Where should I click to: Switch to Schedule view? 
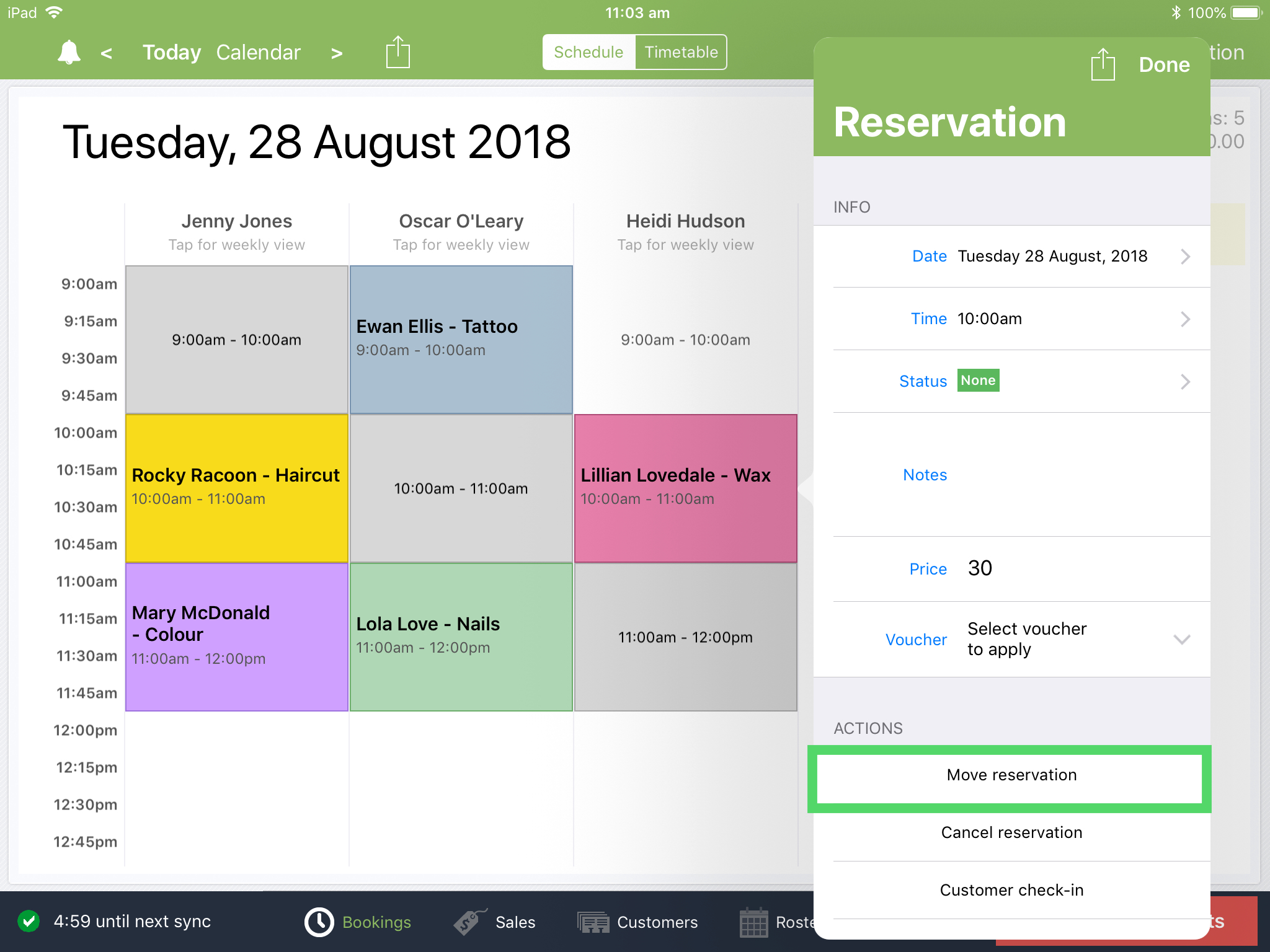click(588, 52)
